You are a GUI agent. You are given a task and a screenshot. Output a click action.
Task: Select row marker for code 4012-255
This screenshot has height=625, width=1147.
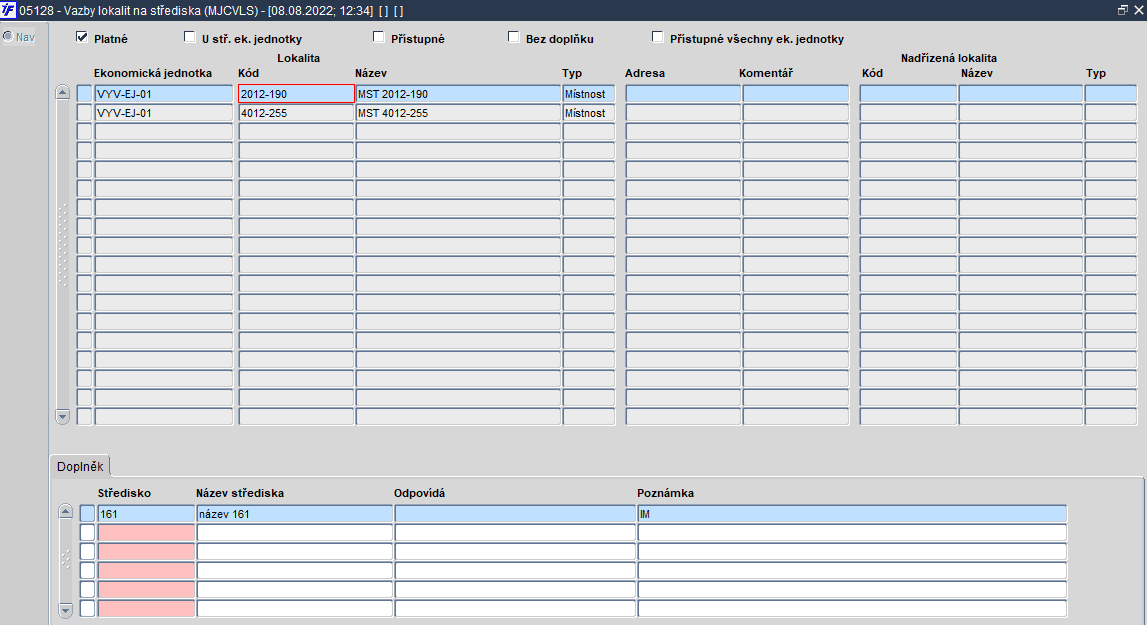(85, 113)
